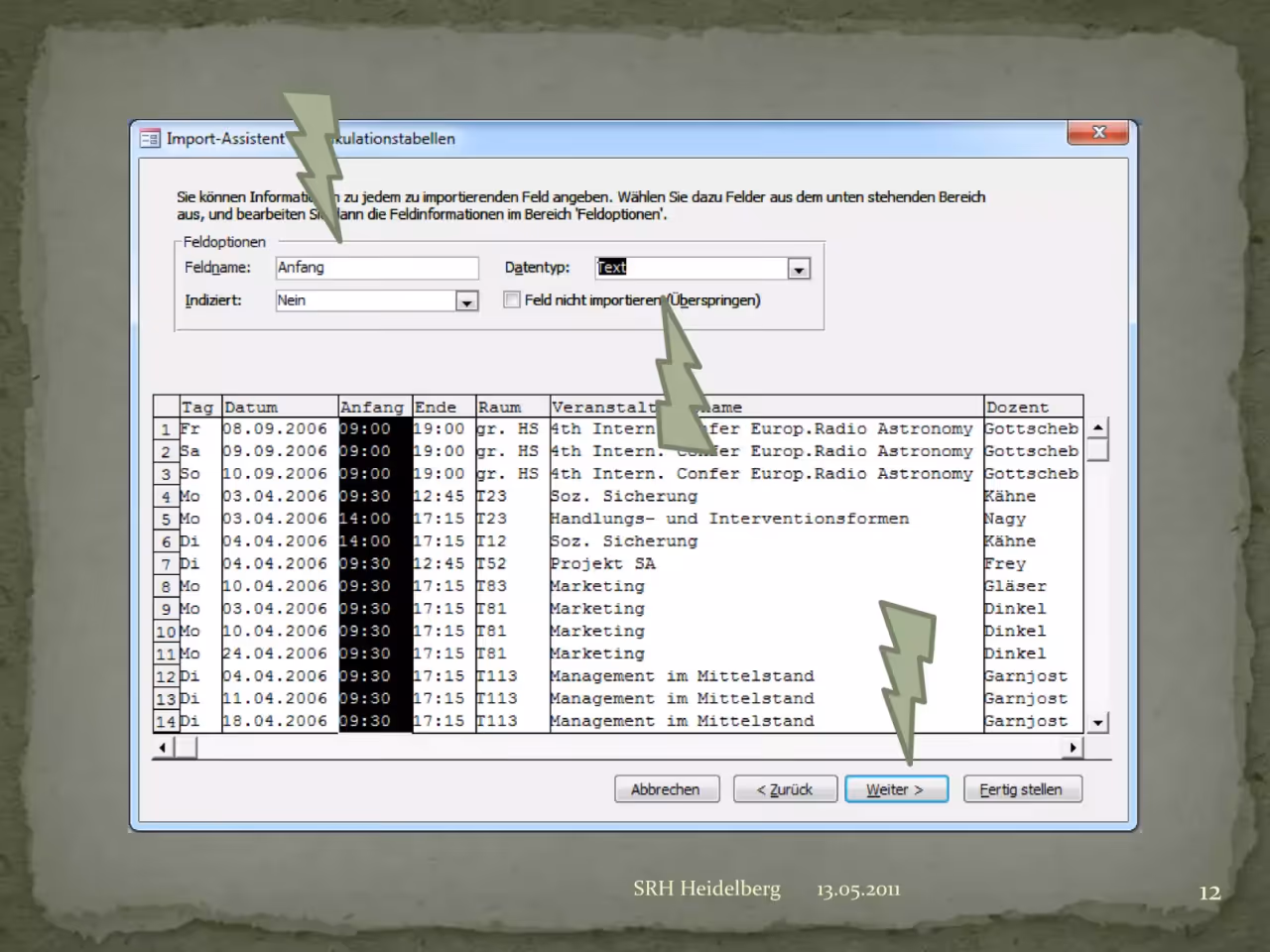Click the 'Projekt SA' cell
Viewport: 1270px width, 952px height.
pyautogui.click(x=602, y=563)
